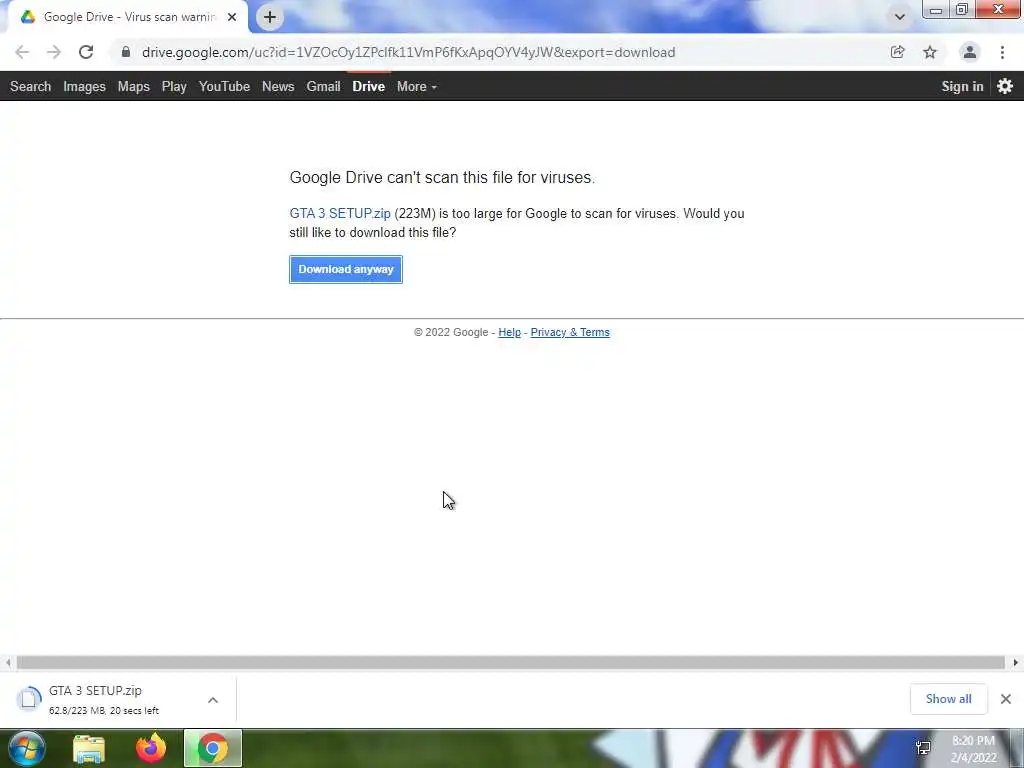Open the Chrome profile avatar icon

(x=970, y=52)
